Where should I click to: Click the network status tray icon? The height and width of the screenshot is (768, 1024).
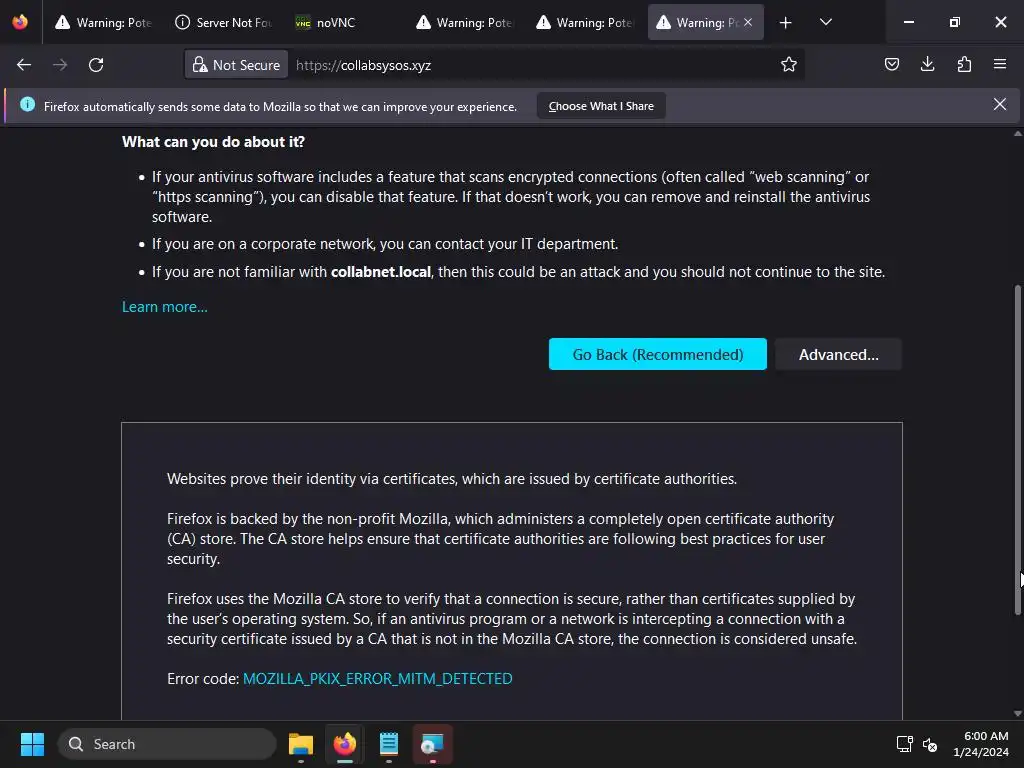coord(904,744)
